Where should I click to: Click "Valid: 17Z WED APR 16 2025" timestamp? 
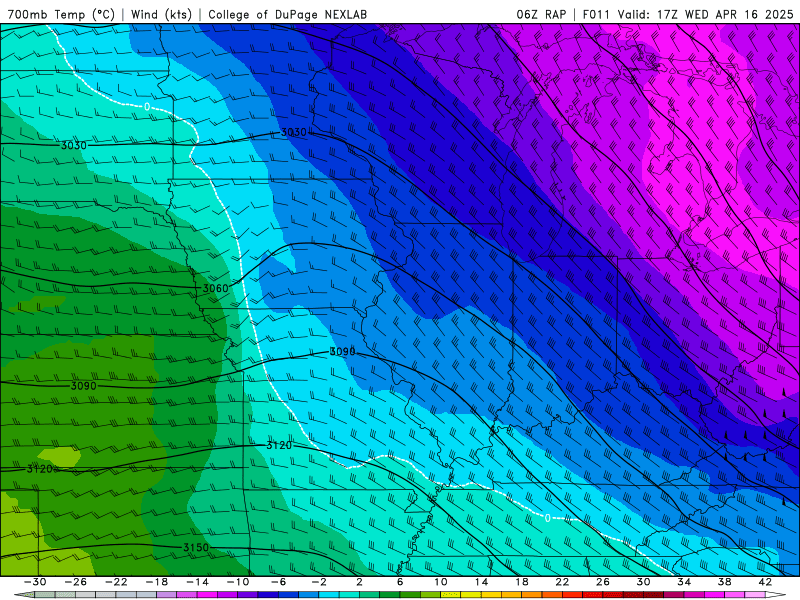pyautogui.click(x=706, y=15)
